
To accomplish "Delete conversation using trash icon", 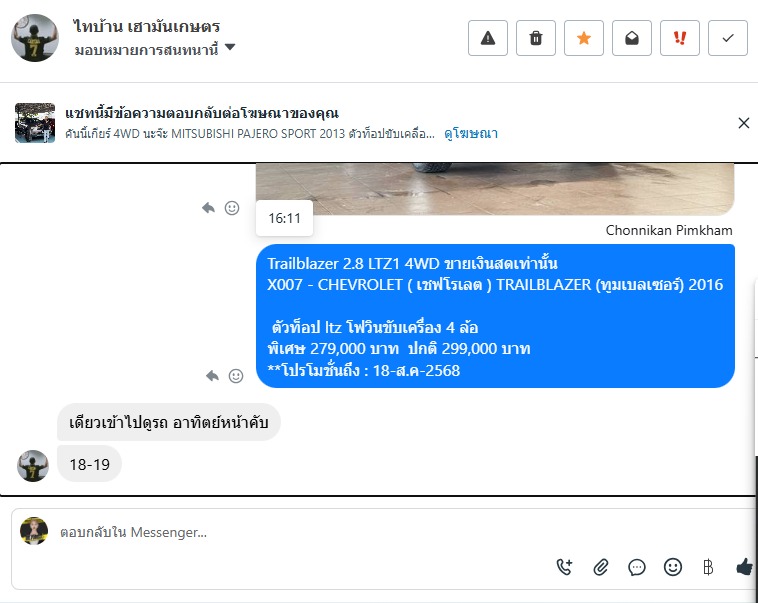I will click(536, 38).
